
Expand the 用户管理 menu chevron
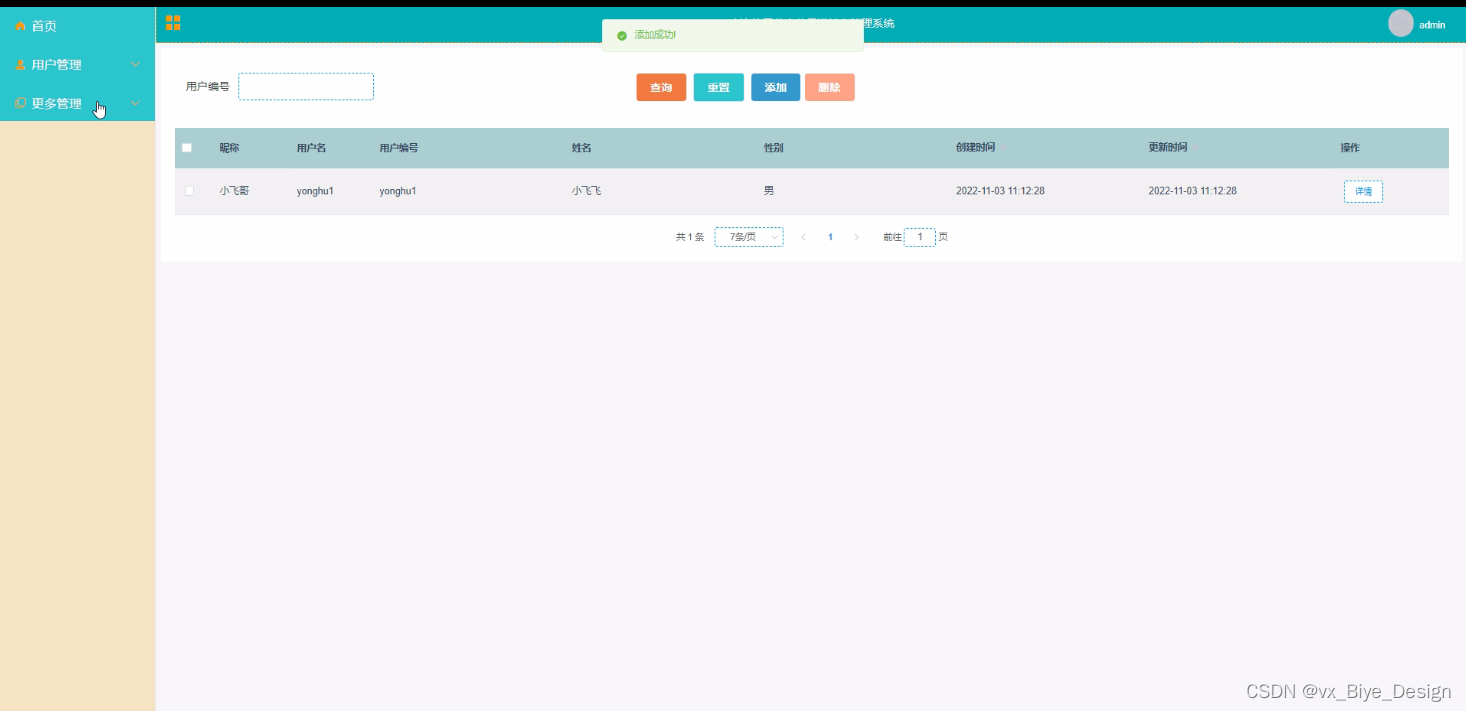coord(136,65)
